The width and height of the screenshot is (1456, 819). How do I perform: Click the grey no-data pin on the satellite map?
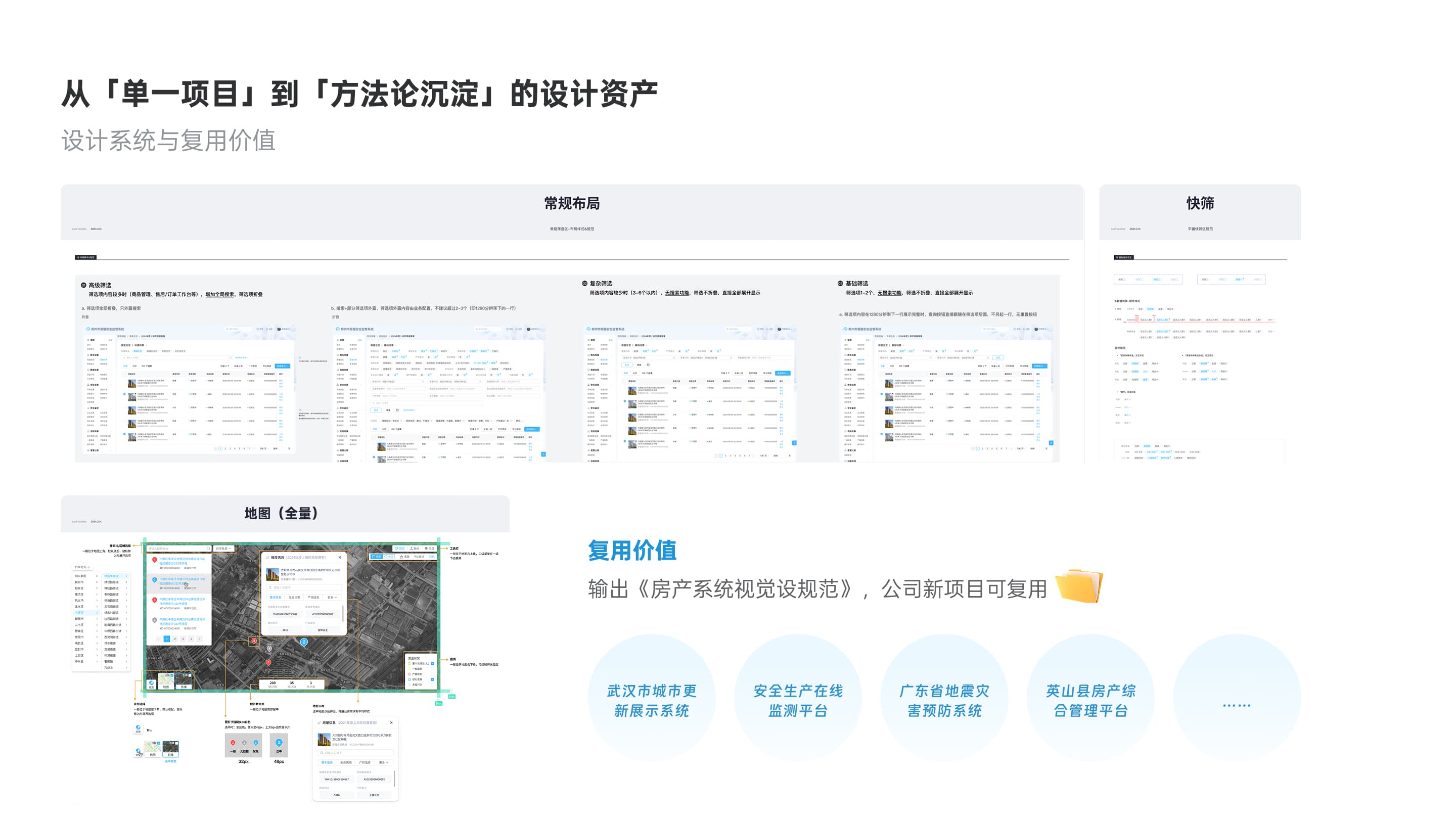(269, 649)
